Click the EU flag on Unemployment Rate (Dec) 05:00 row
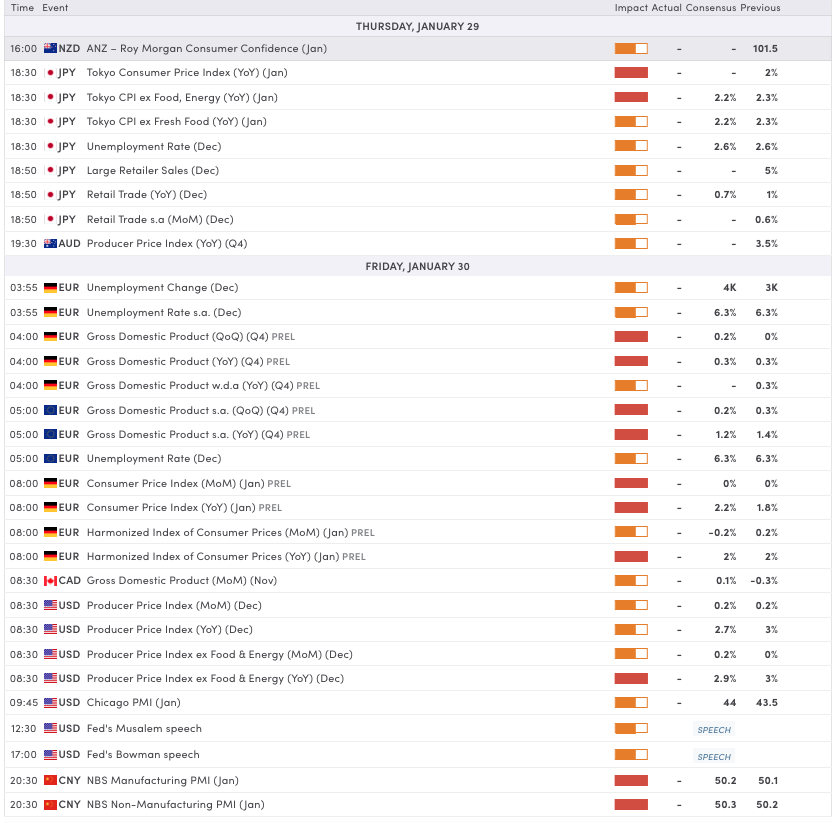This screenshot has height=823, width=835. pyautogui.click(x=50, y=459)
